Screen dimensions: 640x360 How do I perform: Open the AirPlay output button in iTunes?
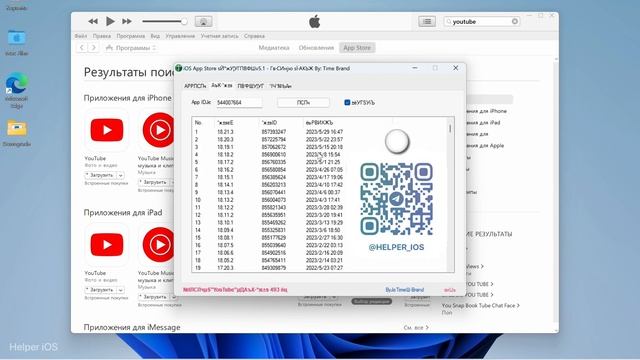pos(203,21)
